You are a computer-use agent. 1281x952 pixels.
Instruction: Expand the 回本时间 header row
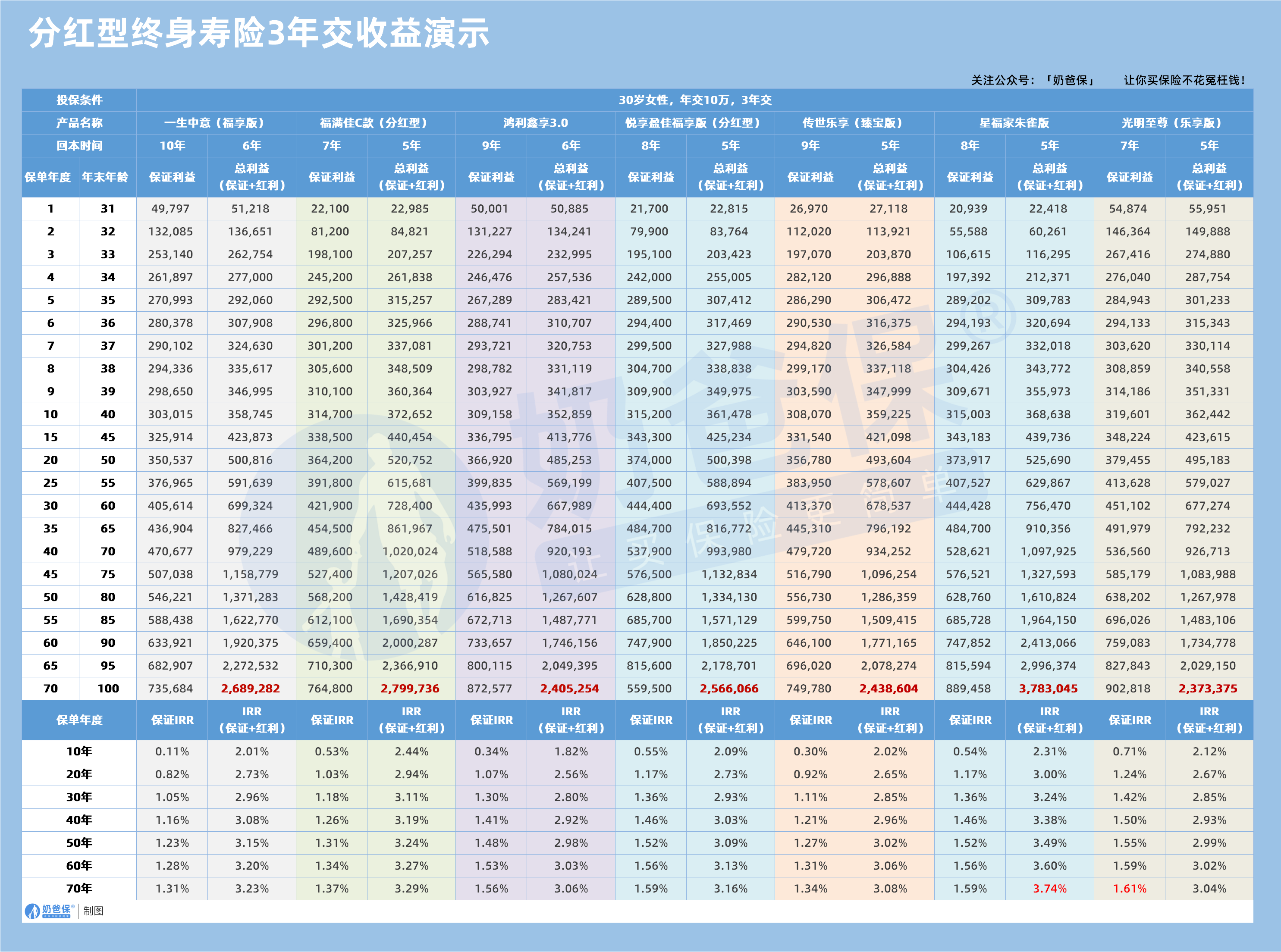[x=78, y=146]
